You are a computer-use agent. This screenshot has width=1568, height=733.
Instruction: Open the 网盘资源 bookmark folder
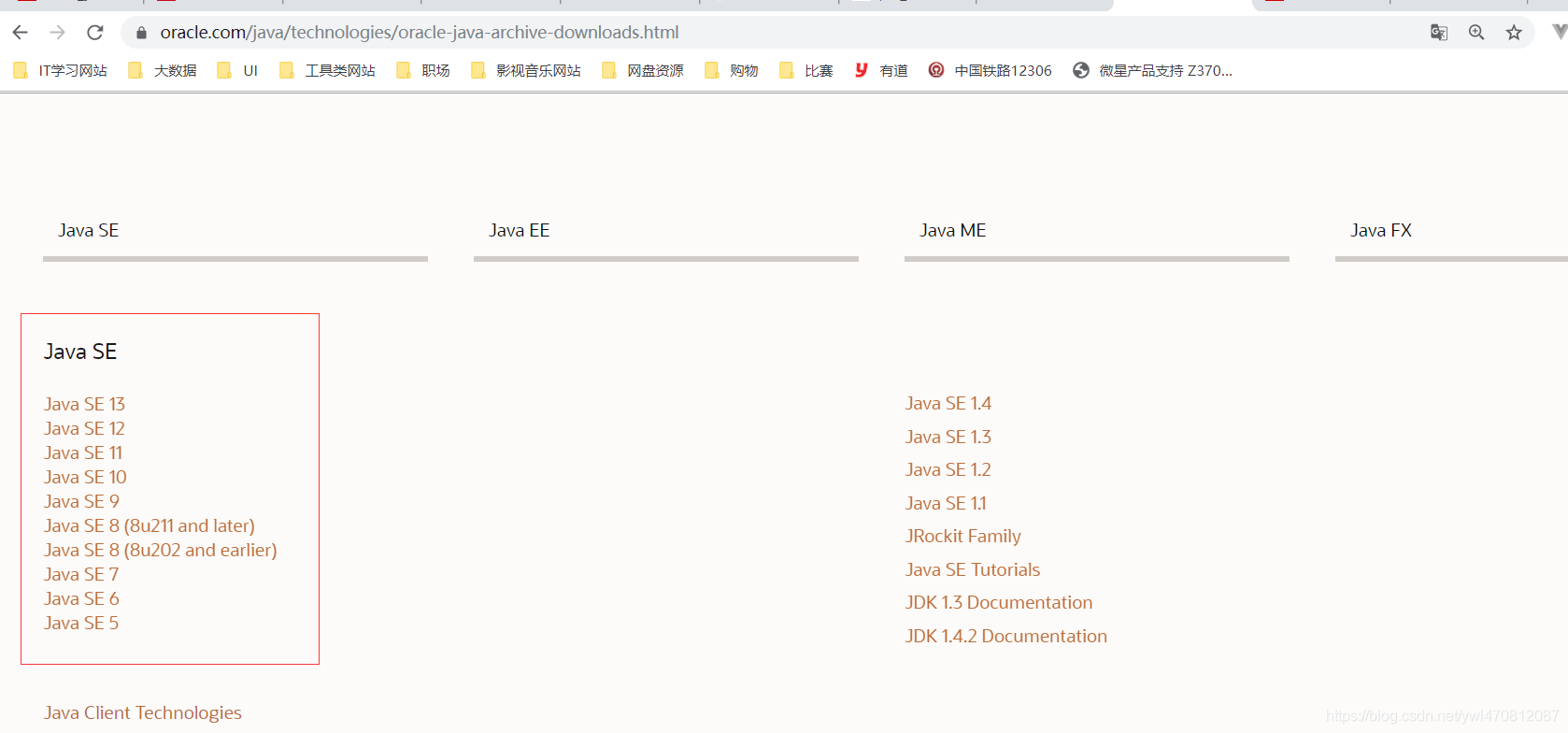[x=643, y=70]
